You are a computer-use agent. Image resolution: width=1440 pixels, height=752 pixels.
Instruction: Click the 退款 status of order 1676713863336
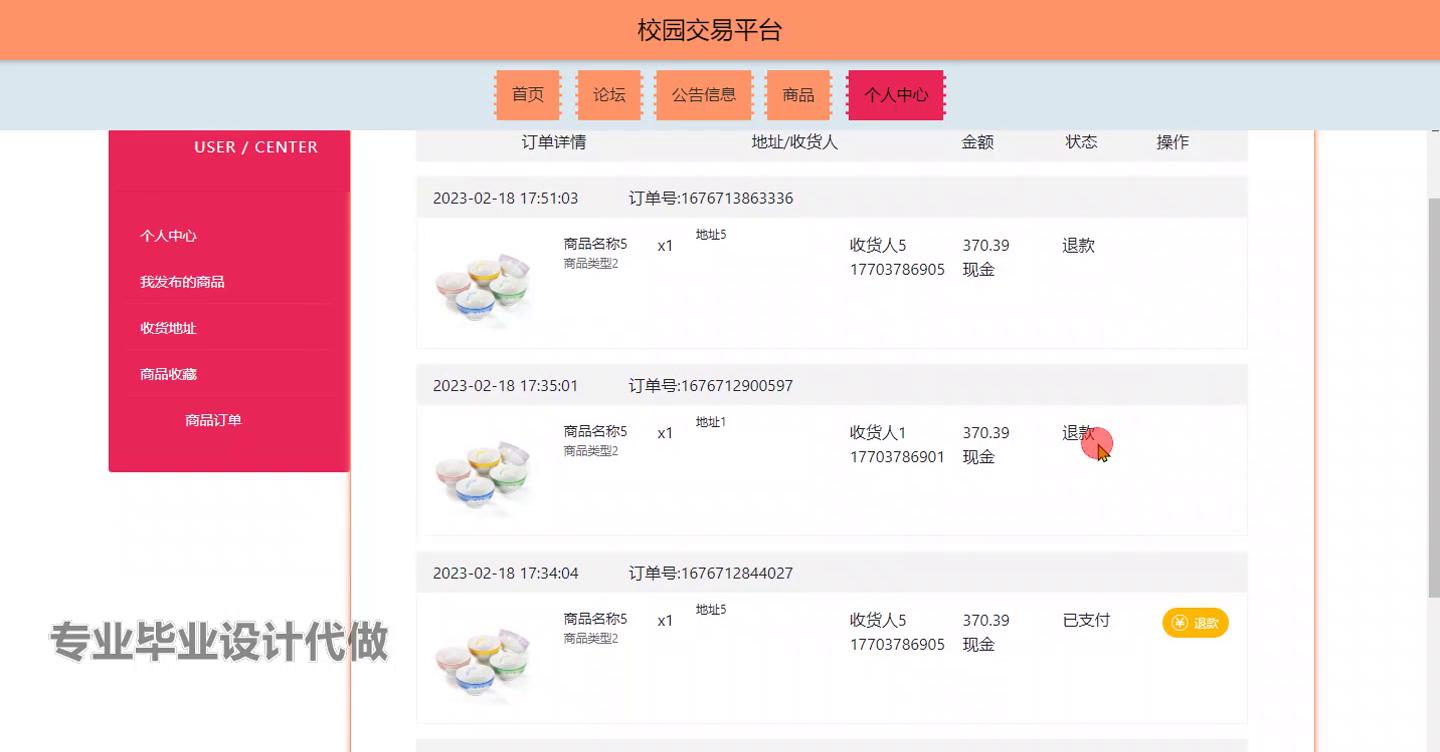pos(1078,245)
